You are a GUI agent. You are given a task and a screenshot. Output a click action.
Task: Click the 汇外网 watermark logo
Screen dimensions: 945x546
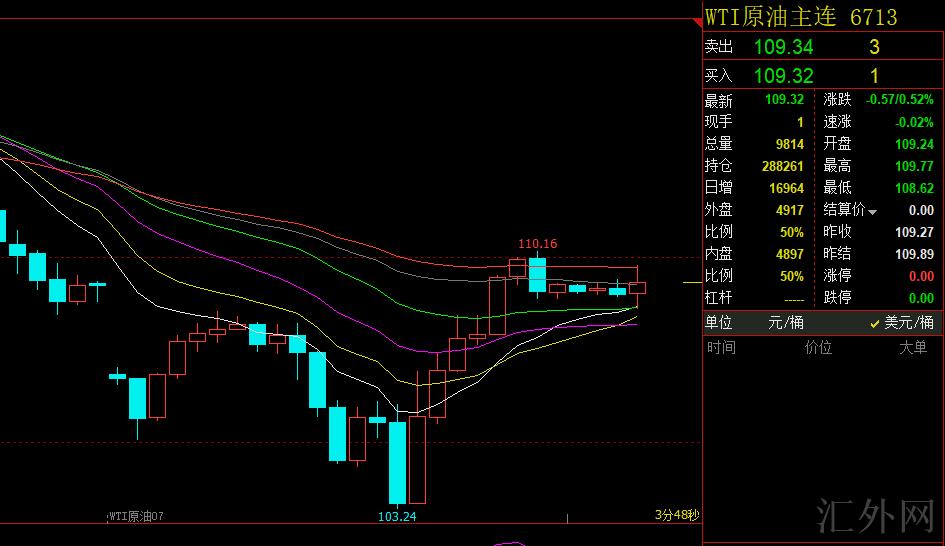coord(875,517)
